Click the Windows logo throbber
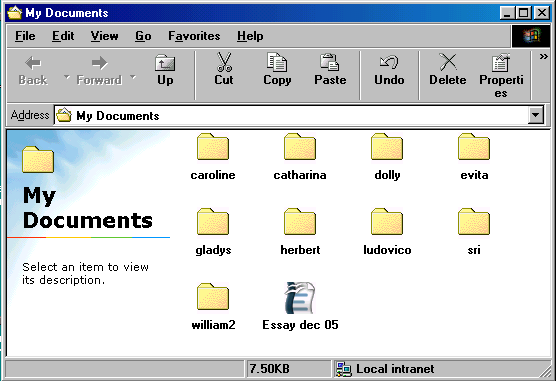This screenshot has height=381, width=556. click(531, 36)
